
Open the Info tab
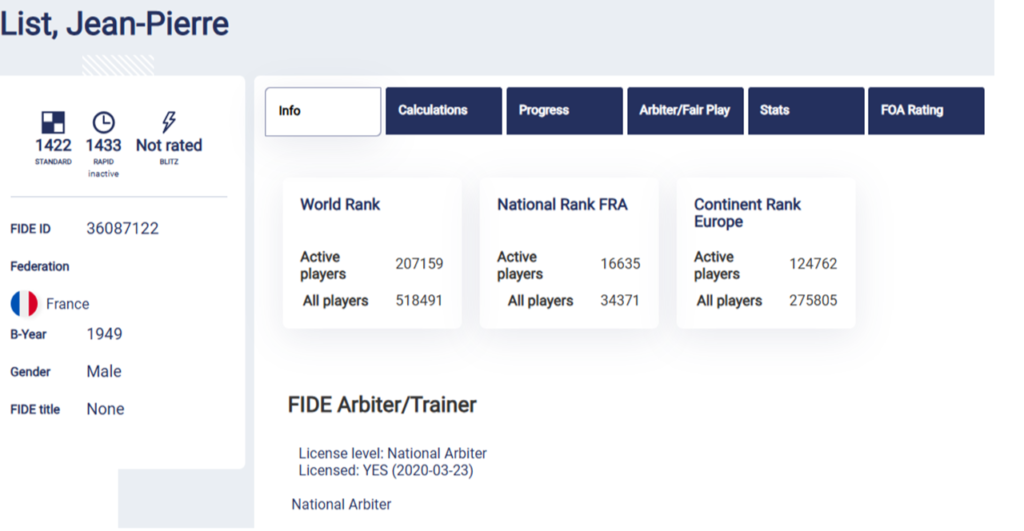pos(323,111)
